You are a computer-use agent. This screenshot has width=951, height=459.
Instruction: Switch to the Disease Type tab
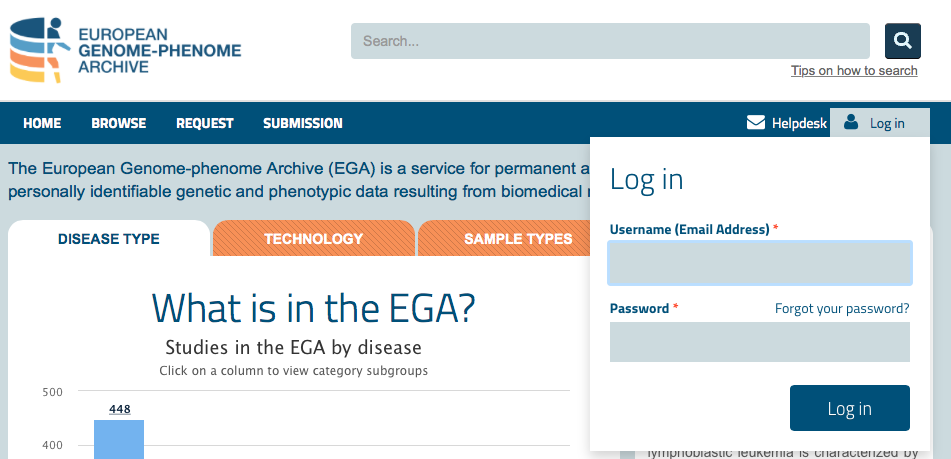109,239
